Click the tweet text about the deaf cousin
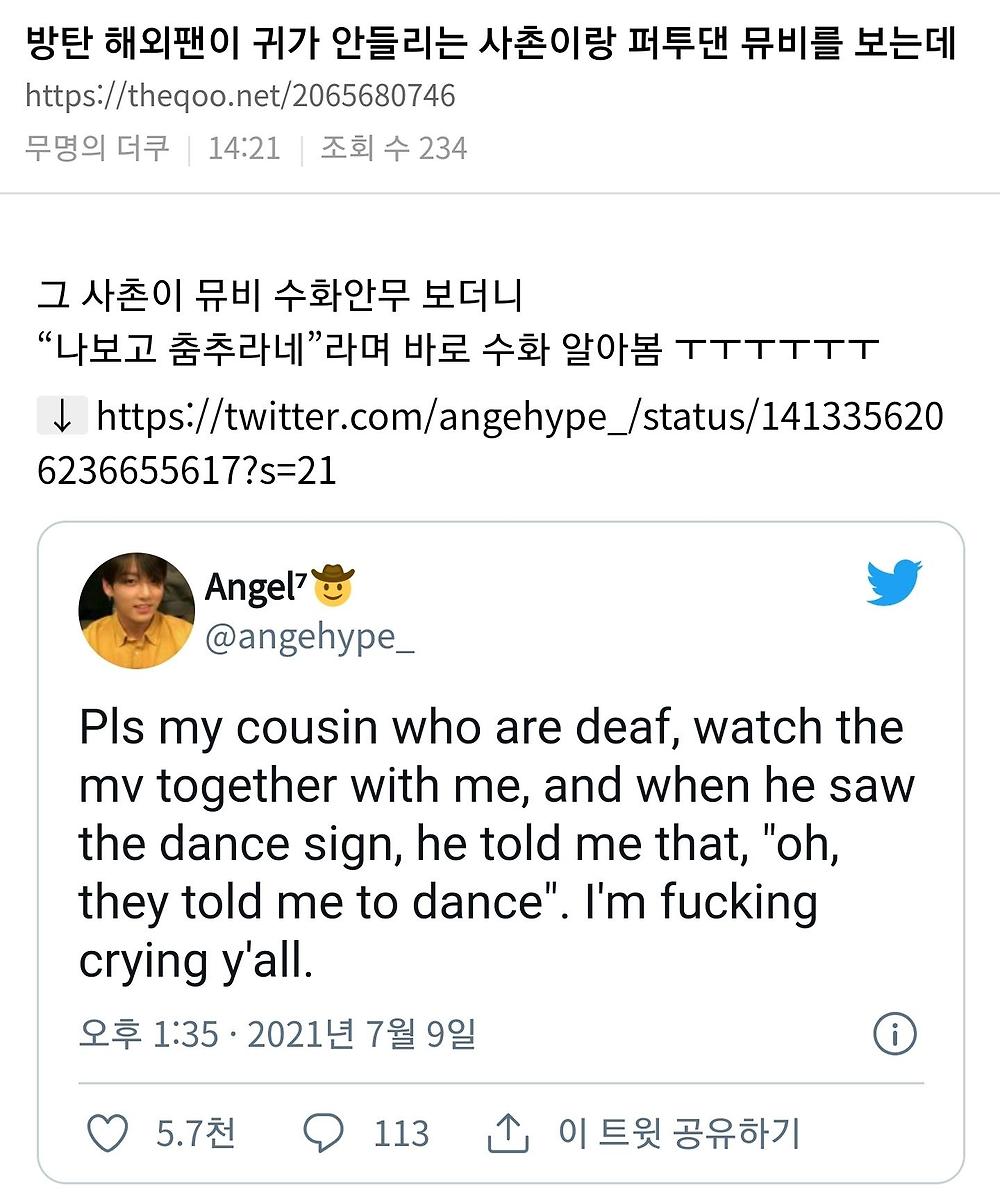The height and width of the screenshot is (1194, 1000). tap(495, 844)
